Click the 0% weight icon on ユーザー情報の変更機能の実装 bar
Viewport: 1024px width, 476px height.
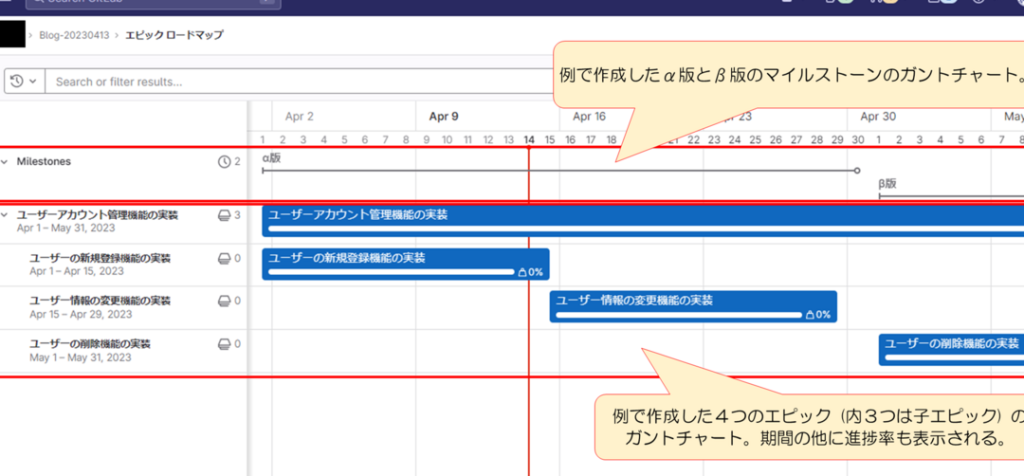tap(810, 315)
